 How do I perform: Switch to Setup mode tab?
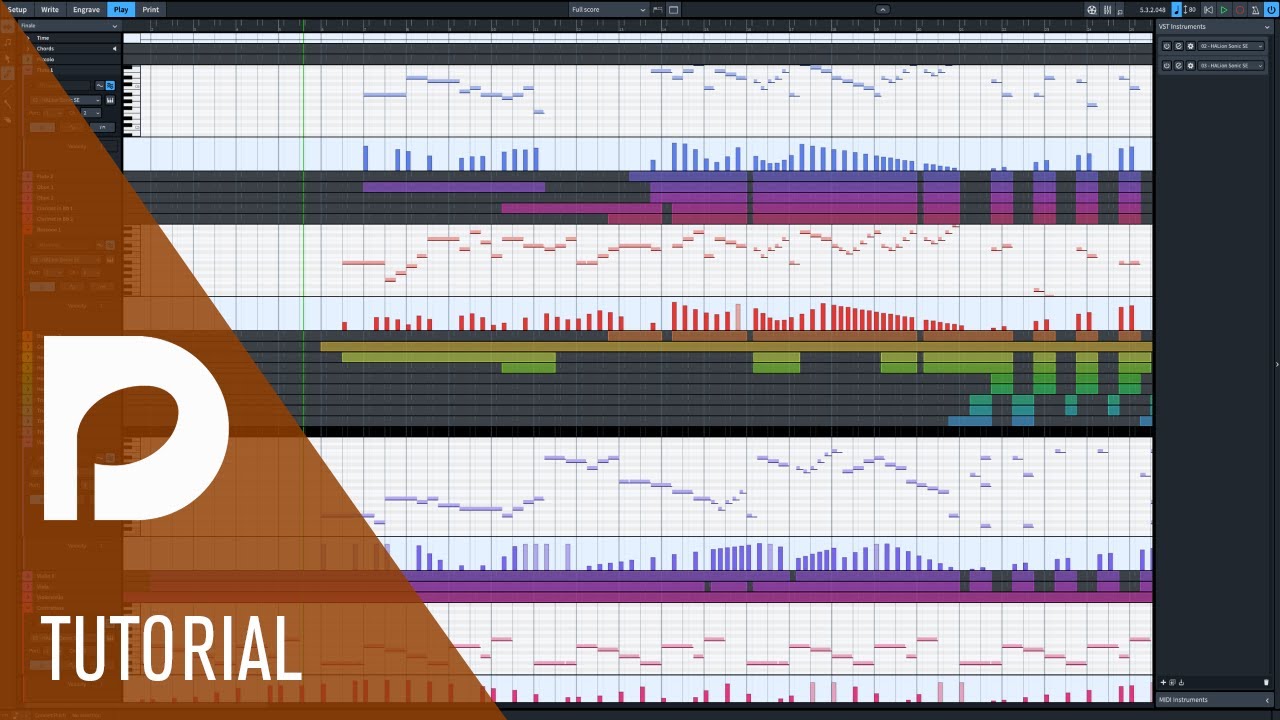(17, 9)
